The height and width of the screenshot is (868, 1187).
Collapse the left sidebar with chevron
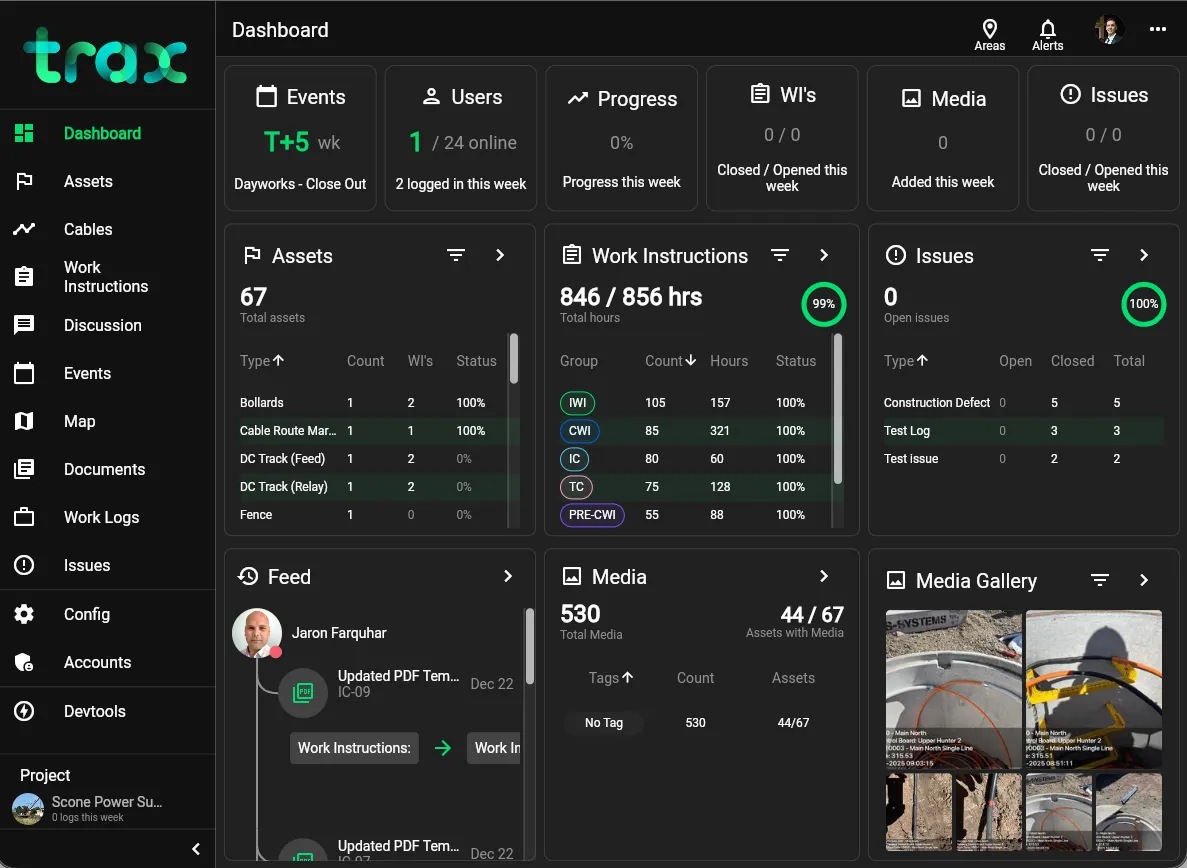click(196, 849)
